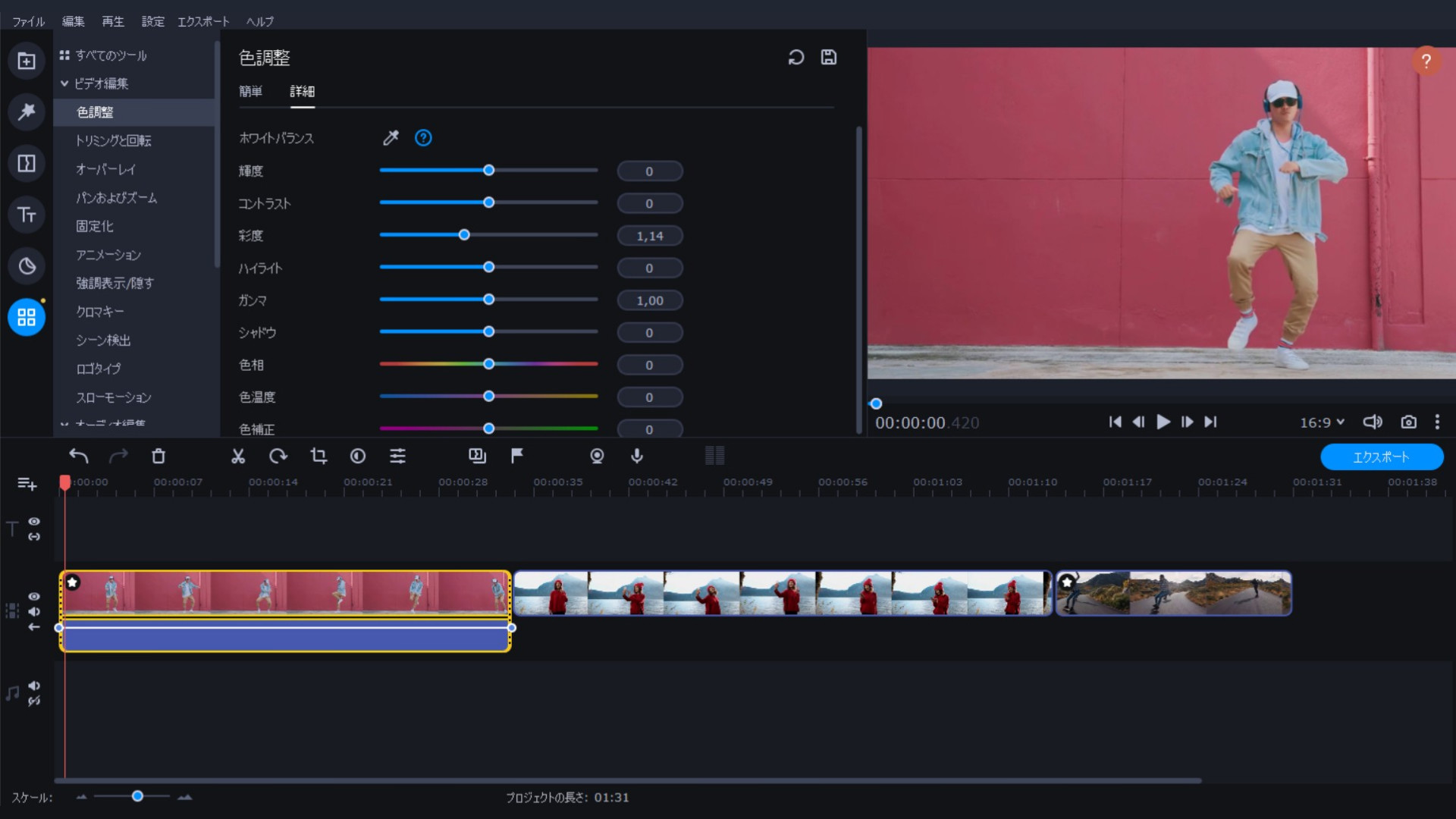Open the transitions sidebar icon
Screen dimensions: 1456x819
(27, 163)
